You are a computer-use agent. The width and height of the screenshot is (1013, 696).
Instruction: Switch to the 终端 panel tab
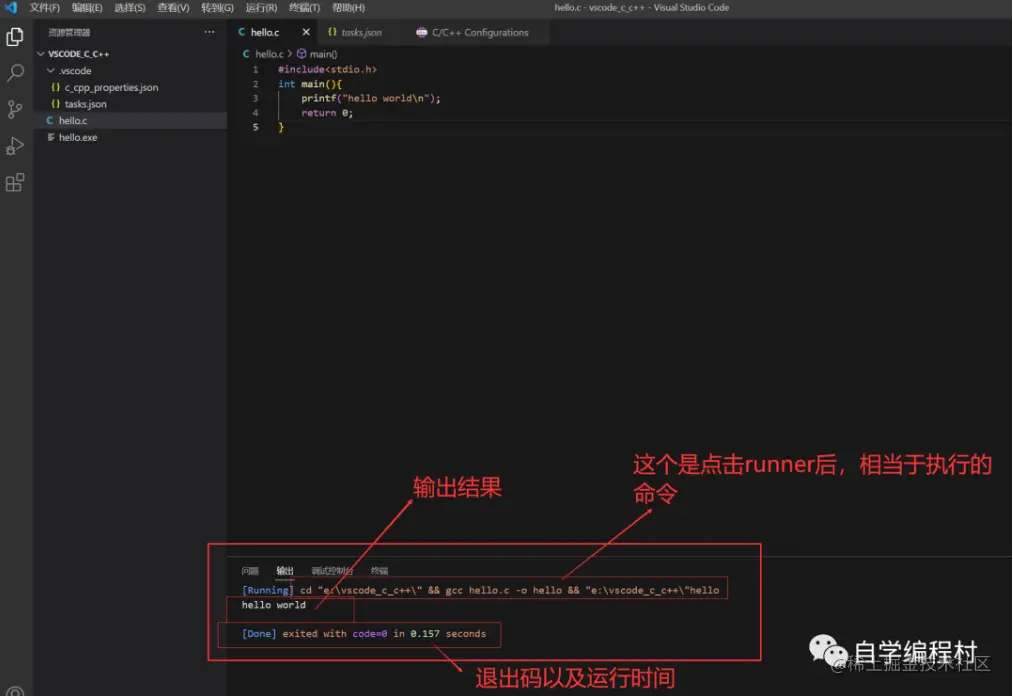point(379,571)
